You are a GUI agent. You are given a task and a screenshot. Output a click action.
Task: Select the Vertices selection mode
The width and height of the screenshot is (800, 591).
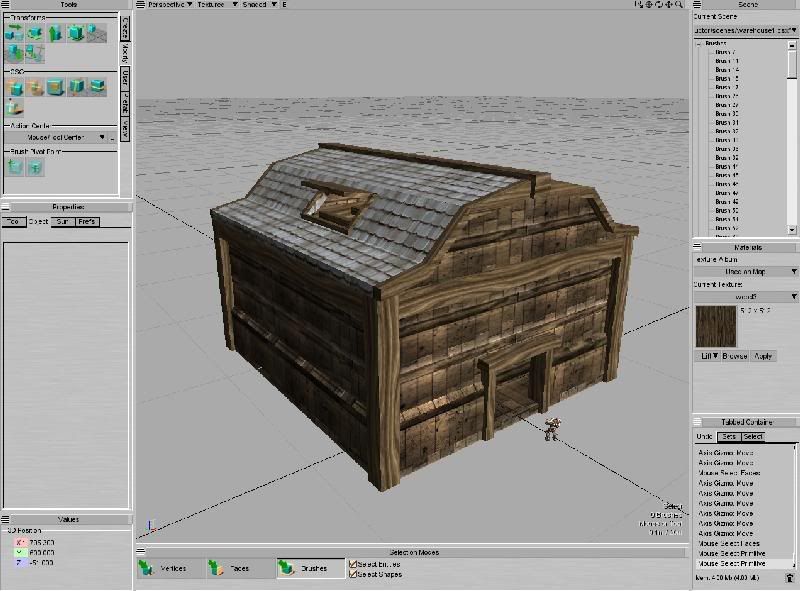(x=171, y=568)
